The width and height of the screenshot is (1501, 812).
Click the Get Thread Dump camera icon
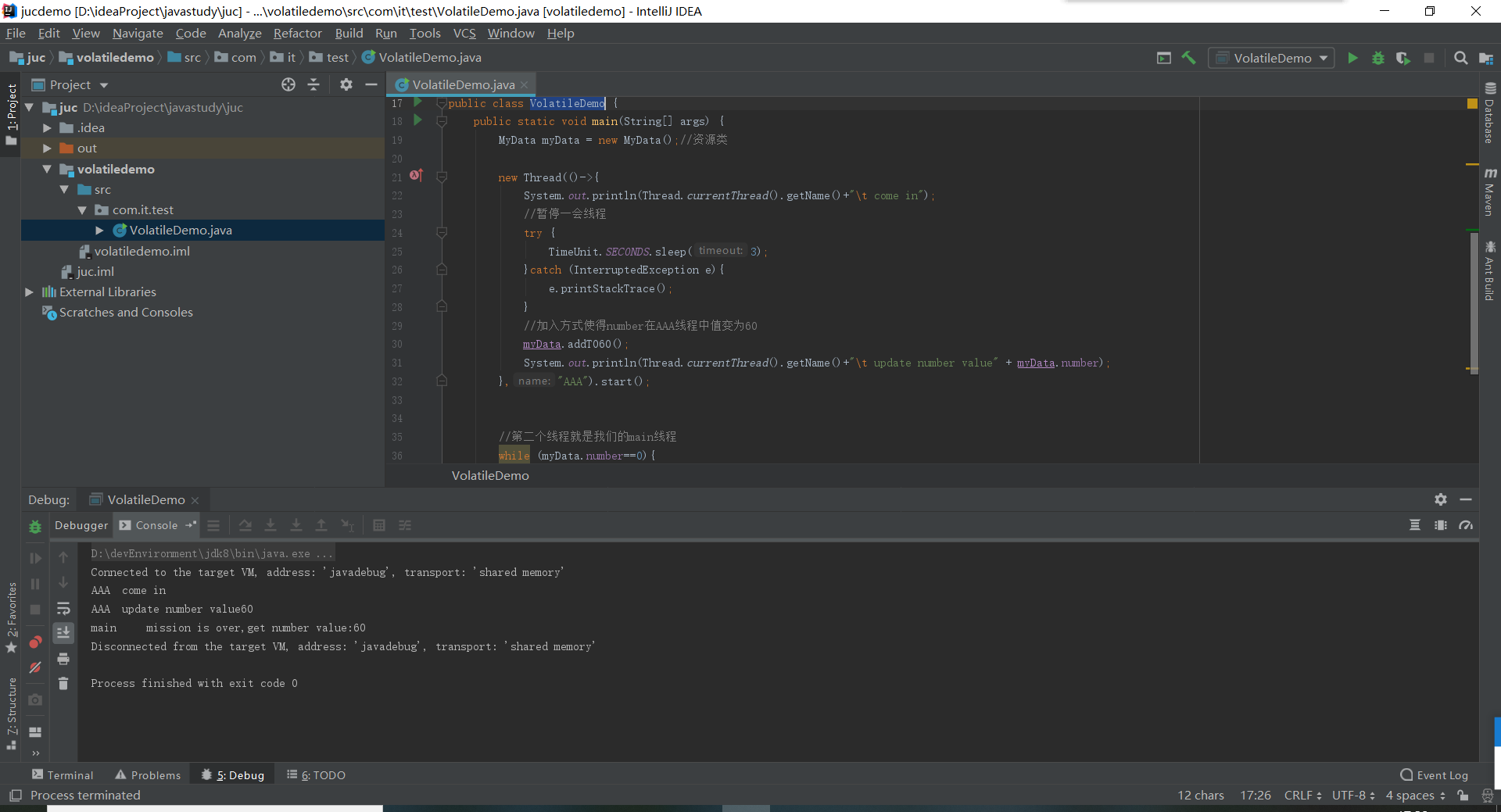tap(35, 700)
